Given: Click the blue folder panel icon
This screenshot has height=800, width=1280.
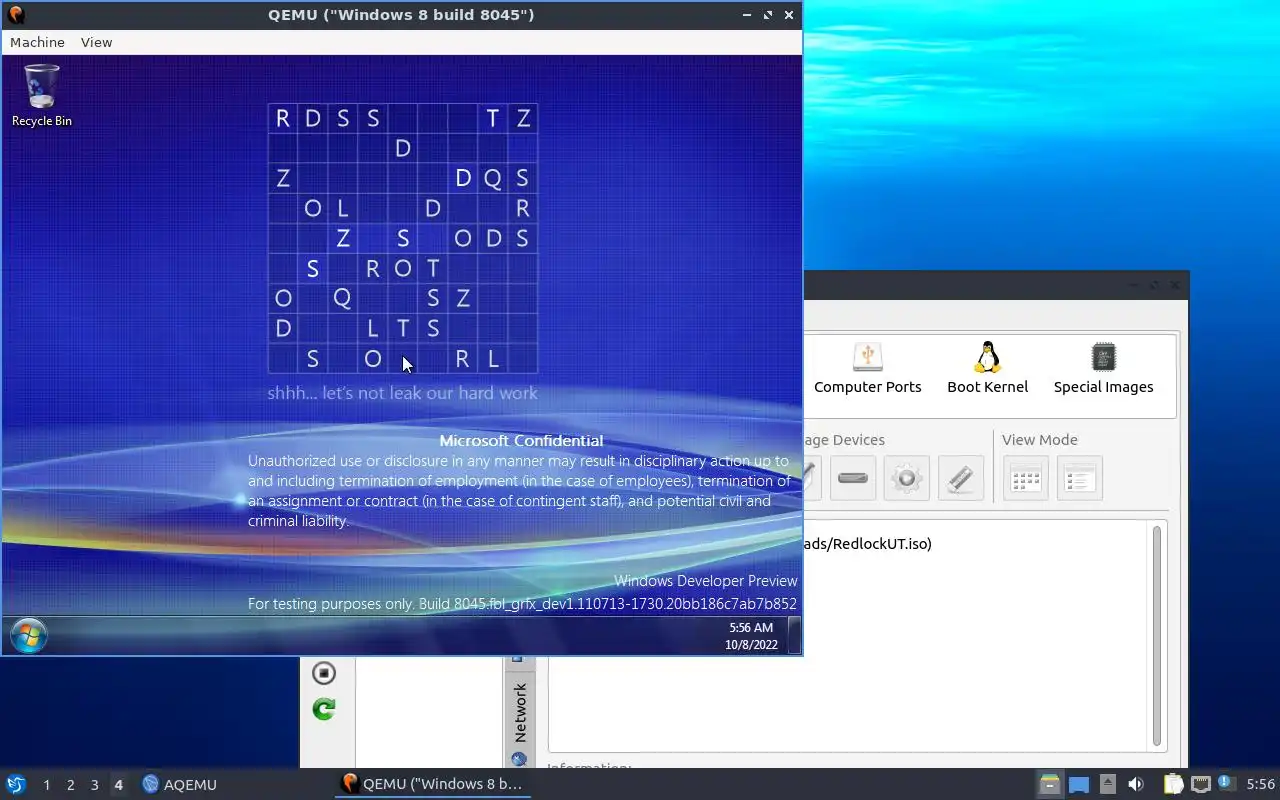Looking at the screenshot, I should point(1078,785).
